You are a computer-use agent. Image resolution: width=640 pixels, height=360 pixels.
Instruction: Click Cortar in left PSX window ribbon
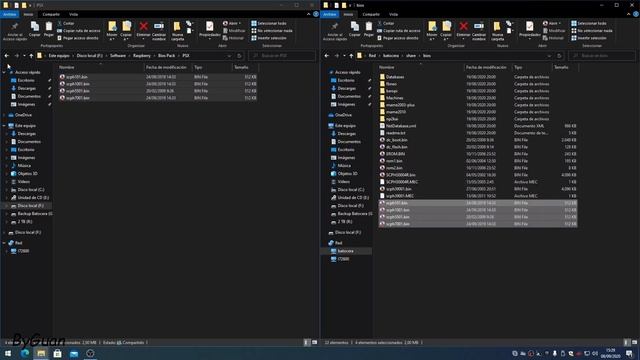click(66, 23)
